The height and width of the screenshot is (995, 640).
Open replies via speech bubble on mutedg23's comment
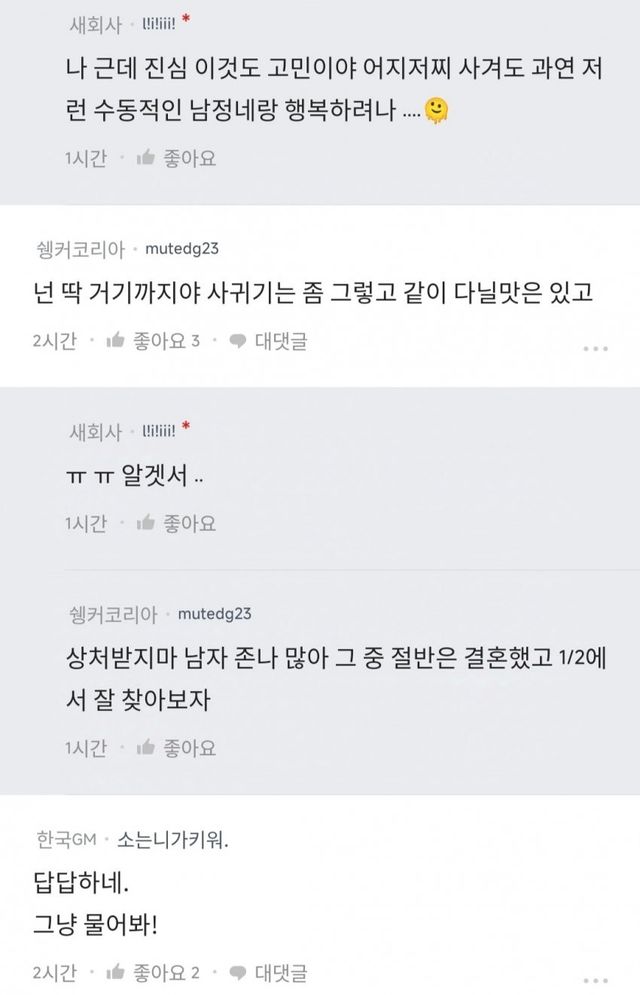pyautogui.click(x=238, y=341)
